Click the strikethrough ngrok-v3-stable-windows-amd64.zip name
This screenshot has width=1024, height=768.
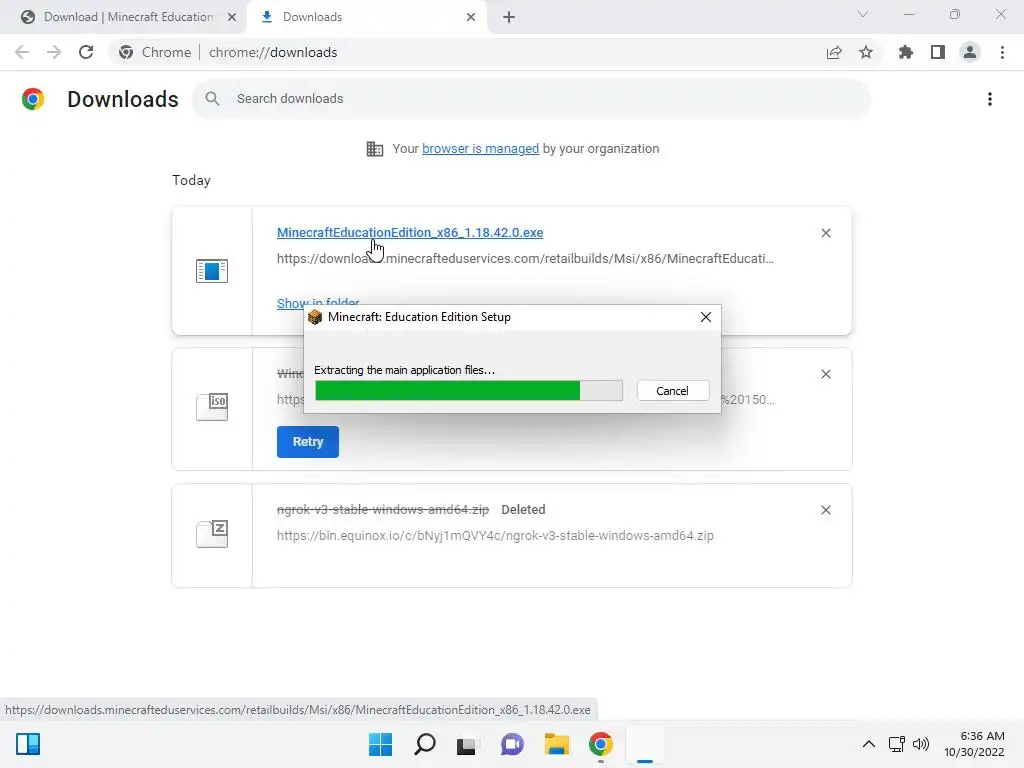point(383,509)
